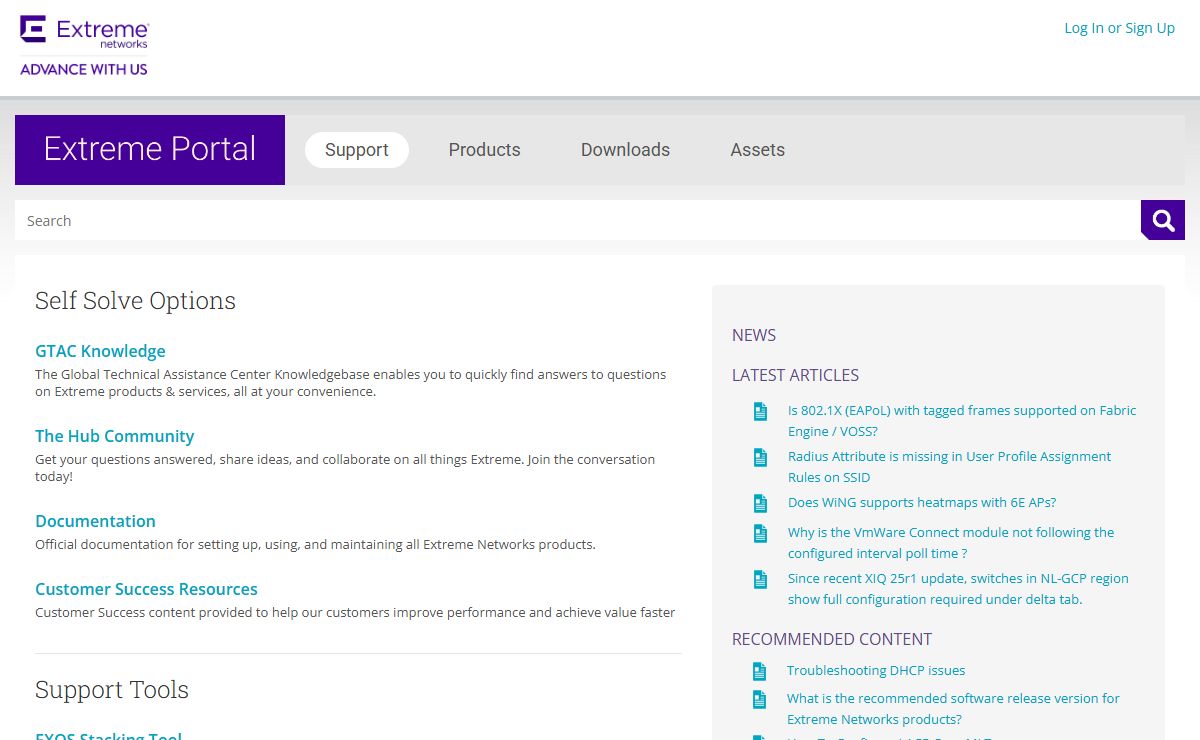1200x740 pixels.
Task: Click document icon beside Radius Attribute article
Action: pyautogui.click(x=760, y=457)
